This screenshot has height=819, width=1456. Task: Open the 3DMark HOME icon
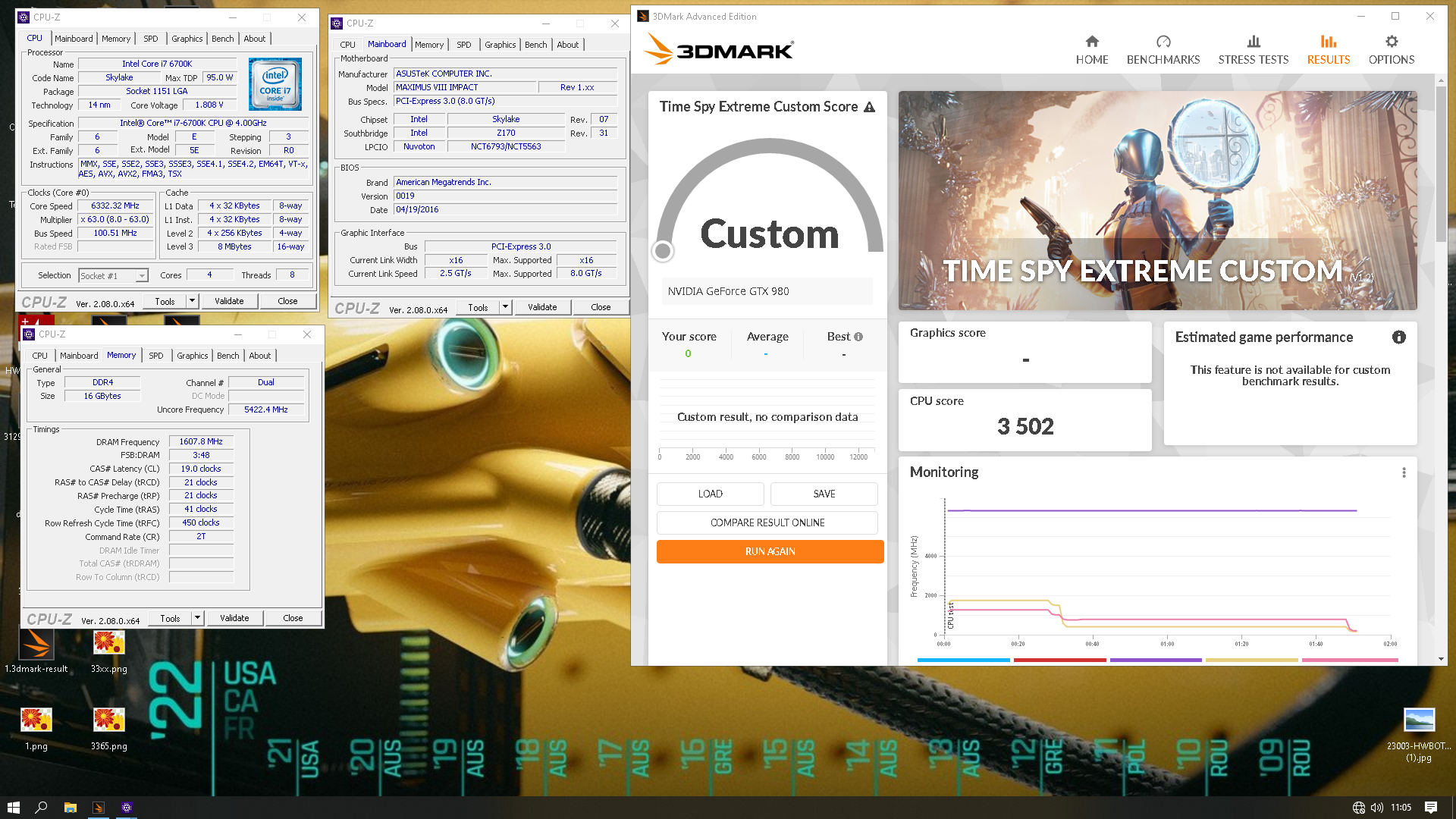(1092, 42)
